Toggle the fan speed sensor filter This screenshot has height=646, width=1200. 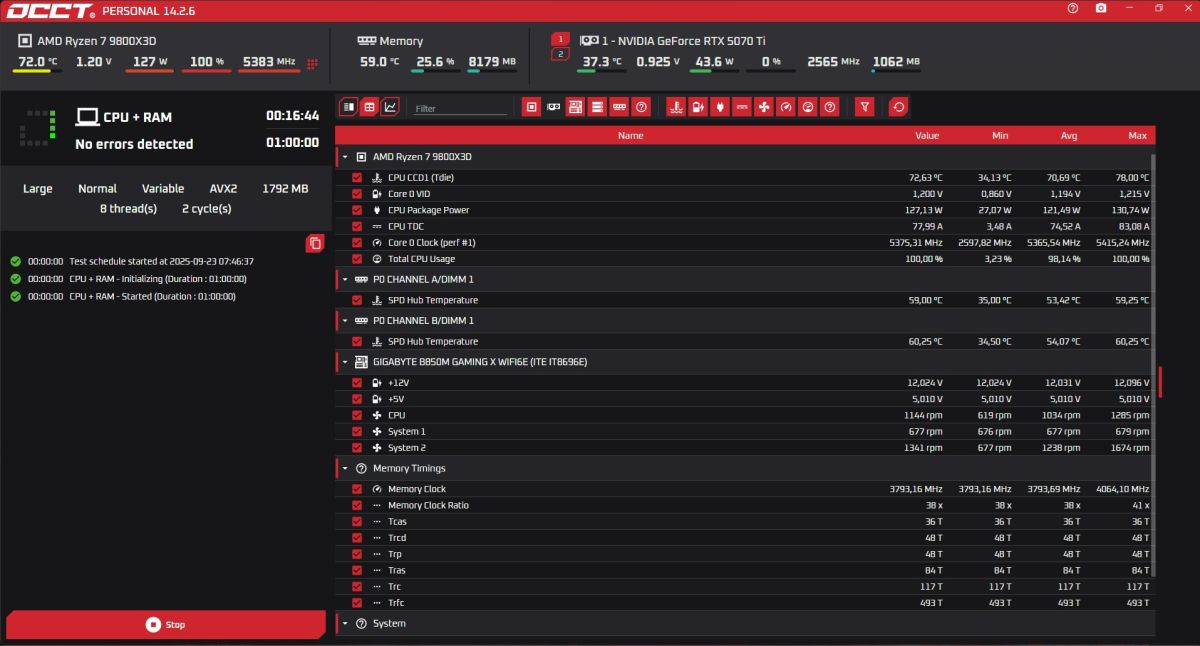coord(764,107)
